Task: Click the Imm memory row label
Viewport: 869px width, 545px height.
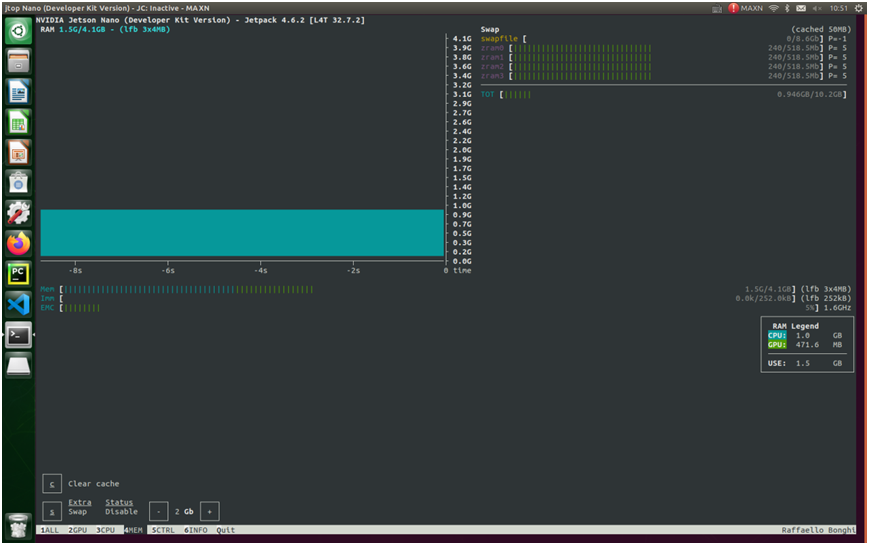Action: 47,298
